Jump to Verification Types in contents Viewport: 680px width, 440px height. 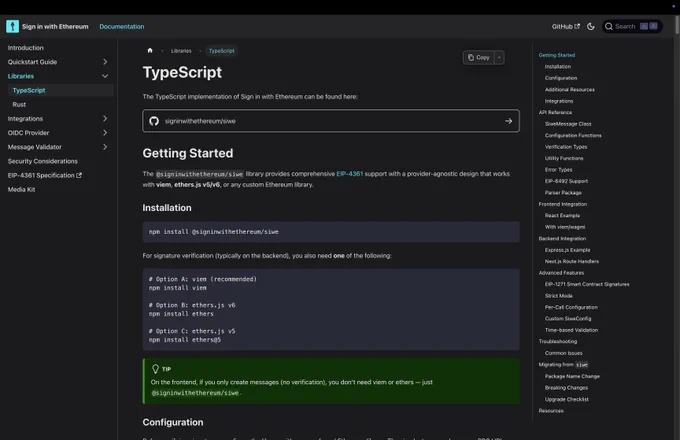566,147
